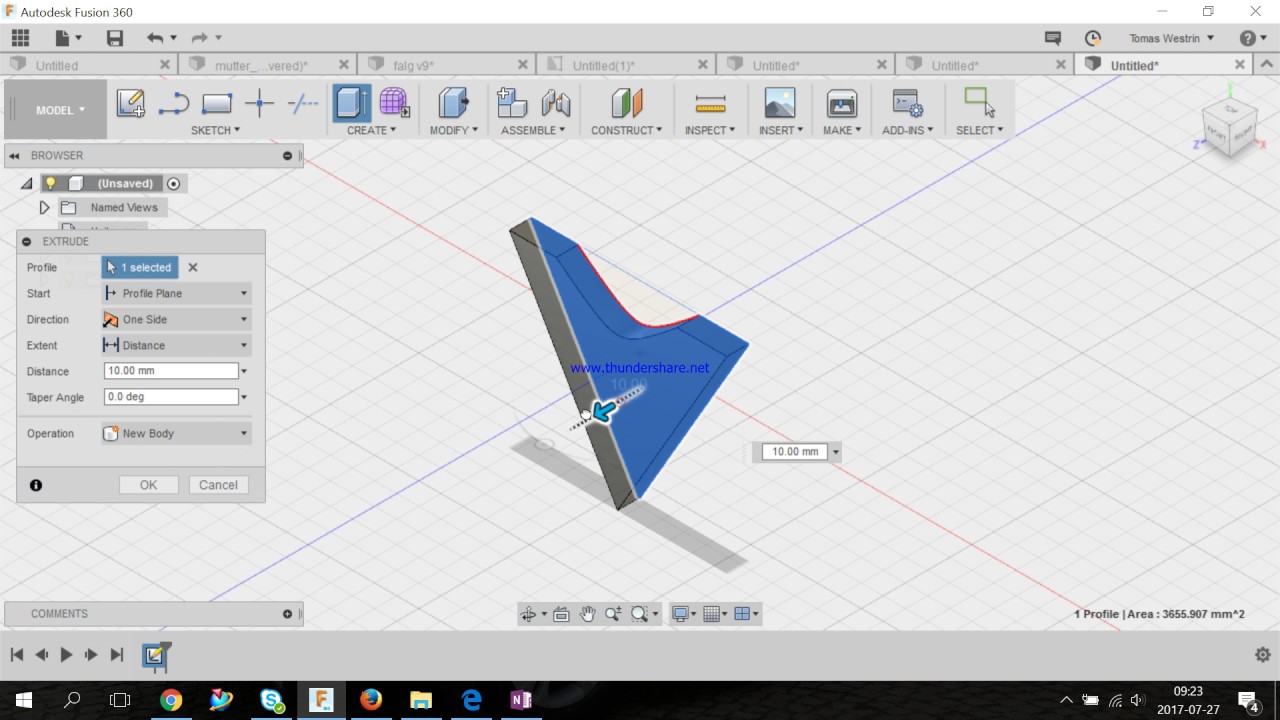Click the Measure inspect icon
1280x720 pixels.
pos(710,103)
